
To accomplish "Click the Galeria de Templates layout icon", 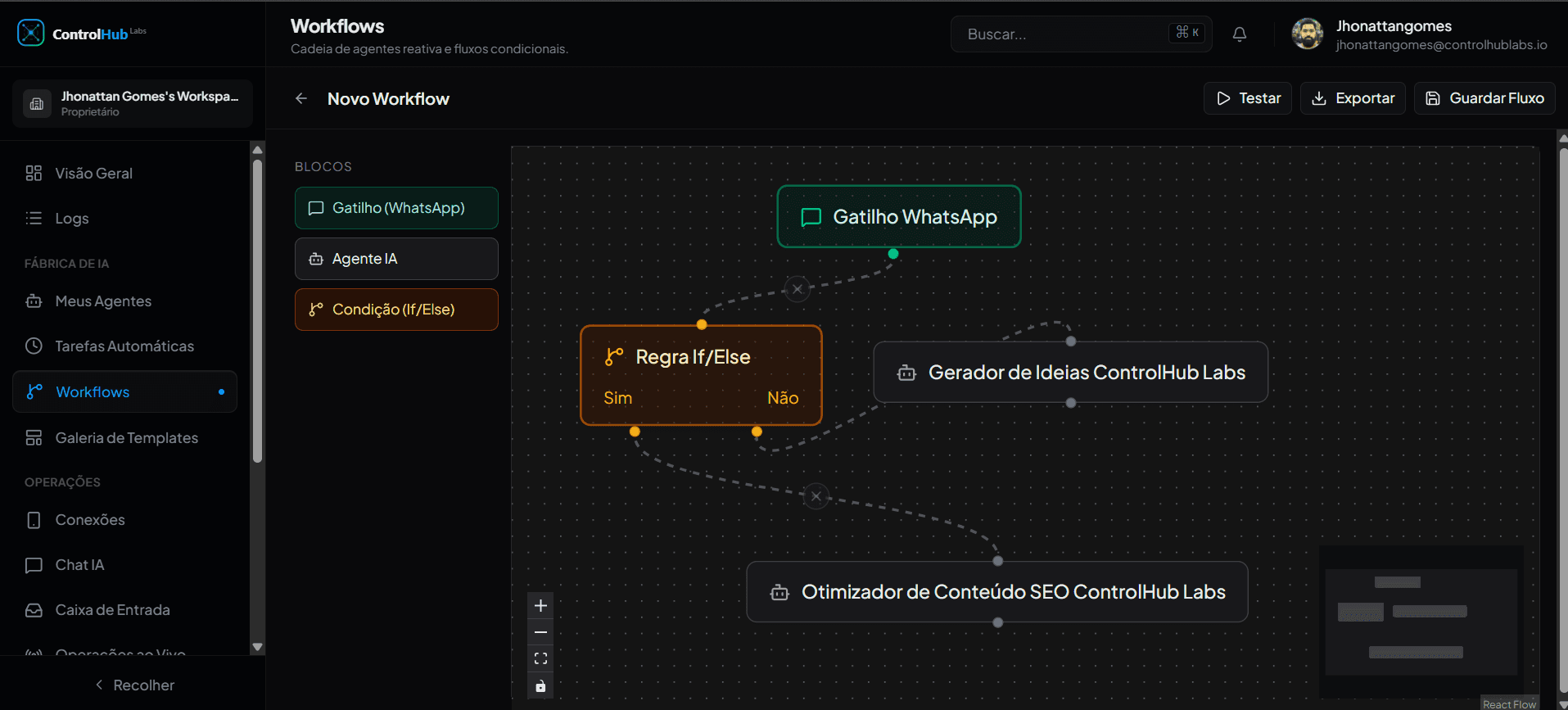I will [x=34, y=437].
